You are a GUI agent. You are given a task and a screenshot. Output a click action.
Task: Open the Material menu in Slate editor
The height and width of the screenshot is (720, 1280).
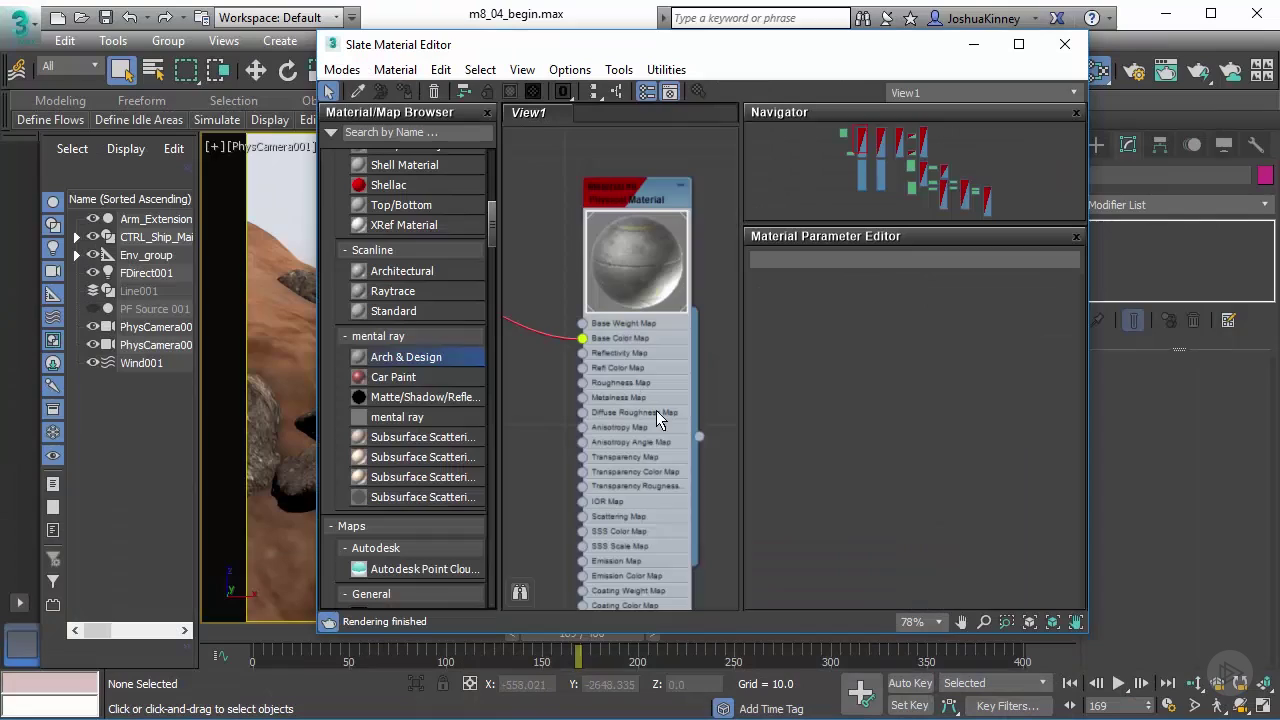[x=395, y=70]
